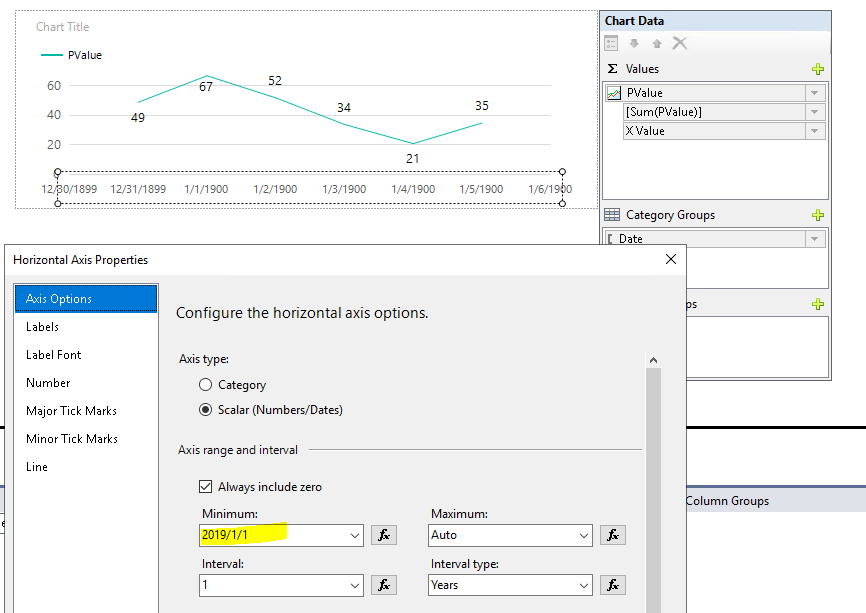Open the Minimum value dropdown

click(355, 536)
